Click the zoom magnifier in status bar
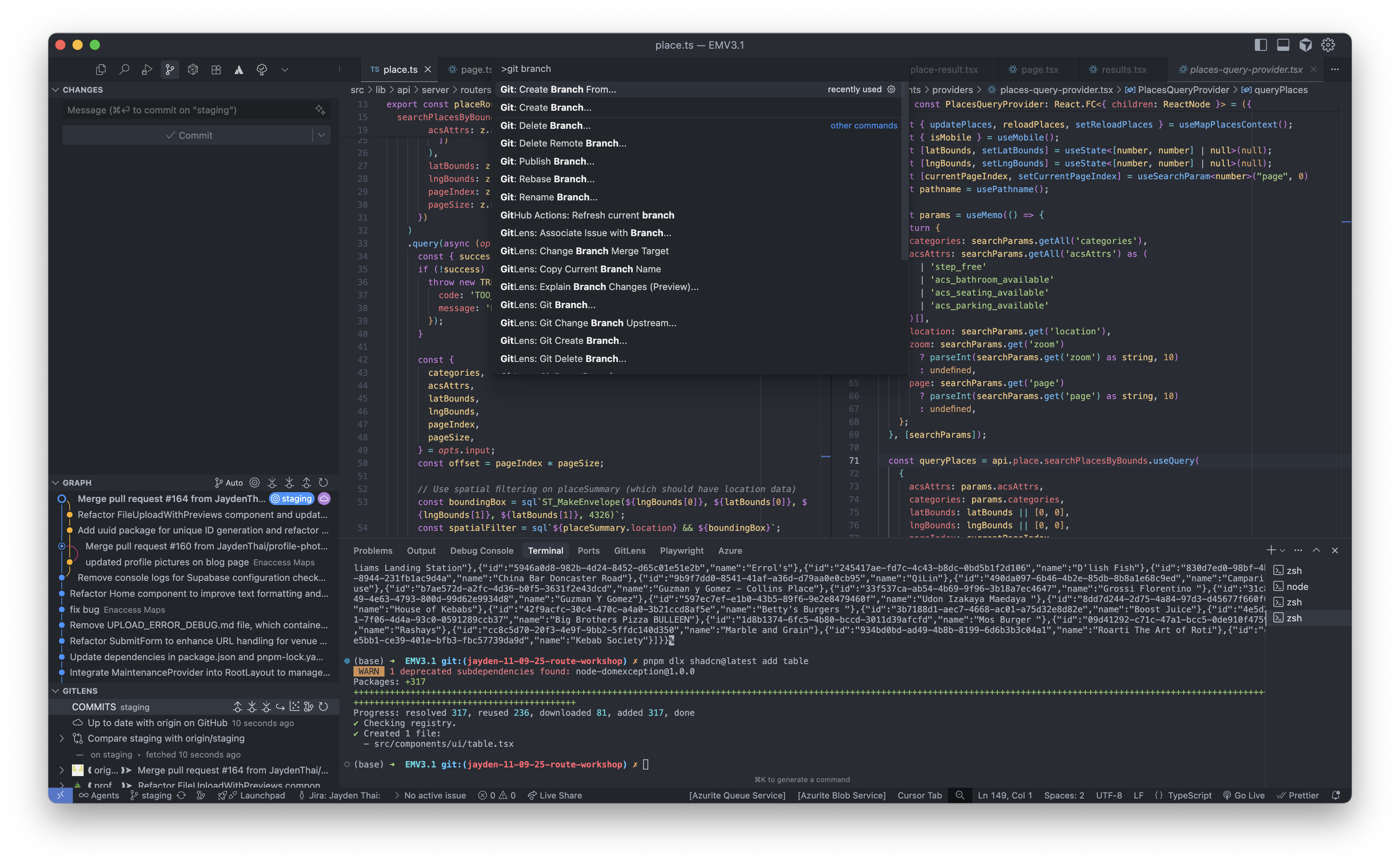The width and height of the screenshot is (1400, 867). [959, 795]
